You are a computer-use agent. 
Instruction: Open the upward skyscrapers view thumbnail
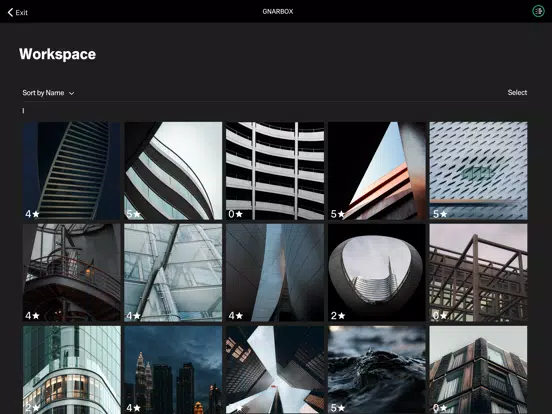(x=275, y=370)
